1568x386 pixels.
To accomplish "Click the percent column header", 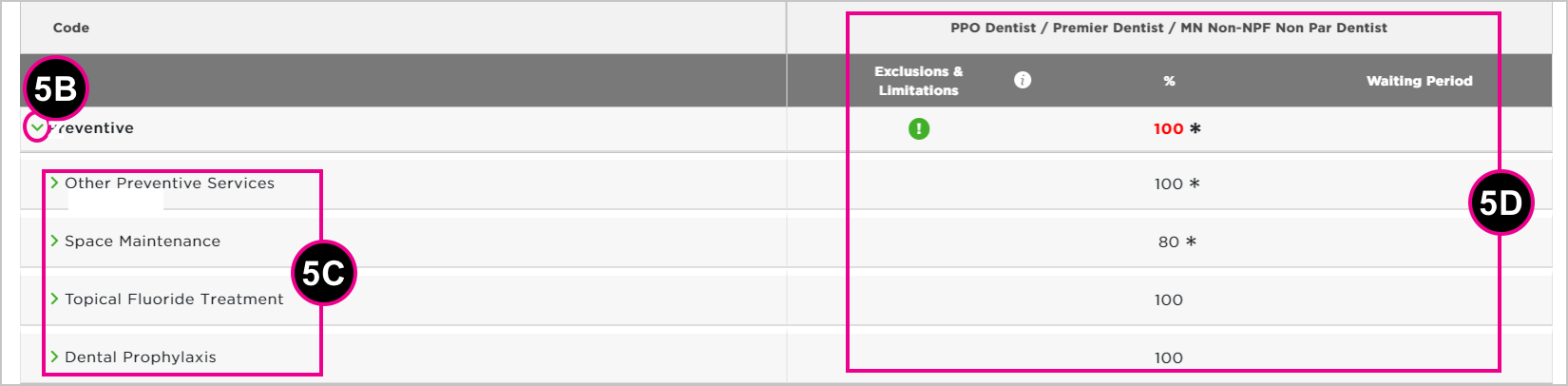I will click(x=1169, y=81).
